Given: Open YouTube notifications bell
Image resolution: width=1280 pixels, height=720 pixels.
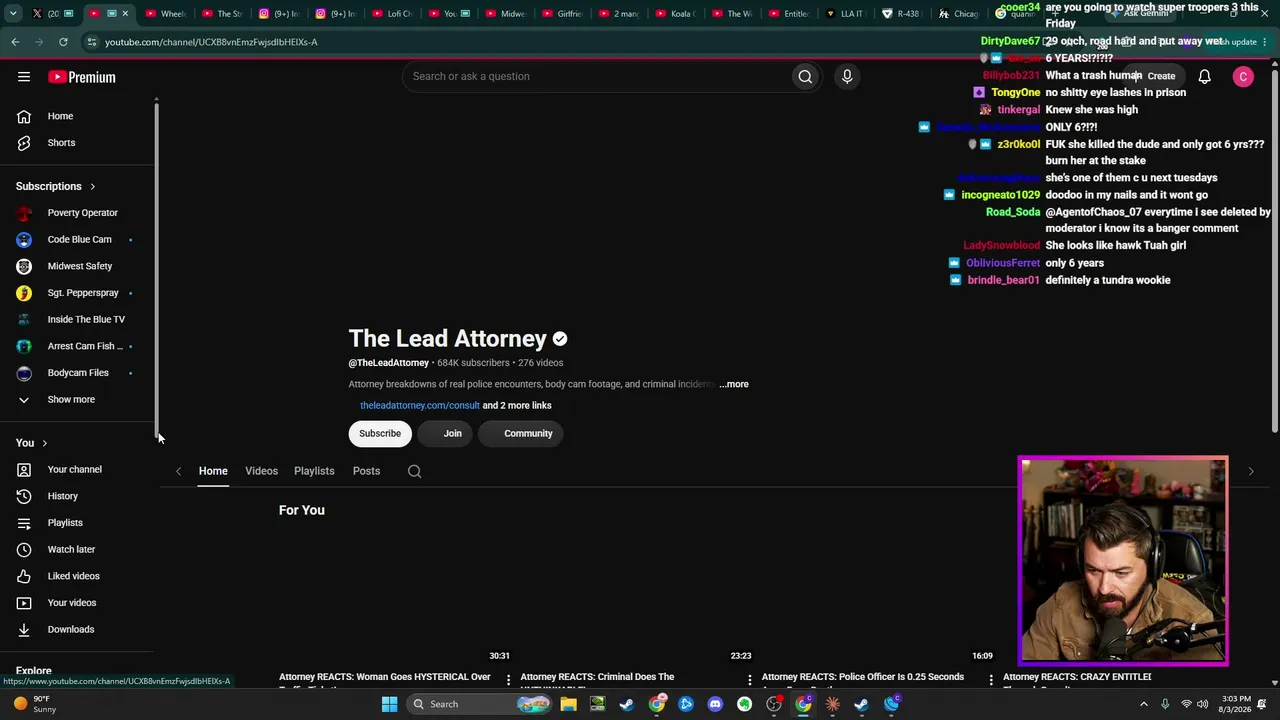Looking at the screenshot, I should [1205, 77].
